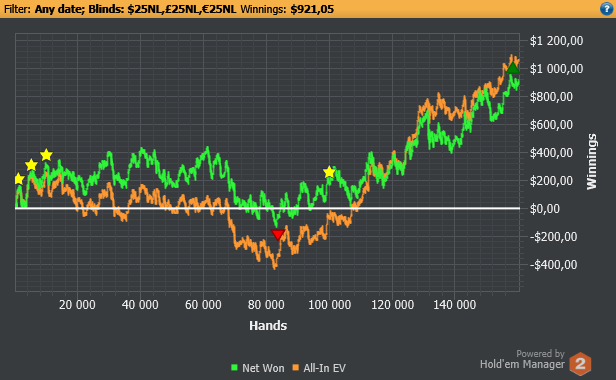Viewport: 616px width, 380px height.
Task: Click the $1 000,00 y-axis label
Action: (556, 69)
